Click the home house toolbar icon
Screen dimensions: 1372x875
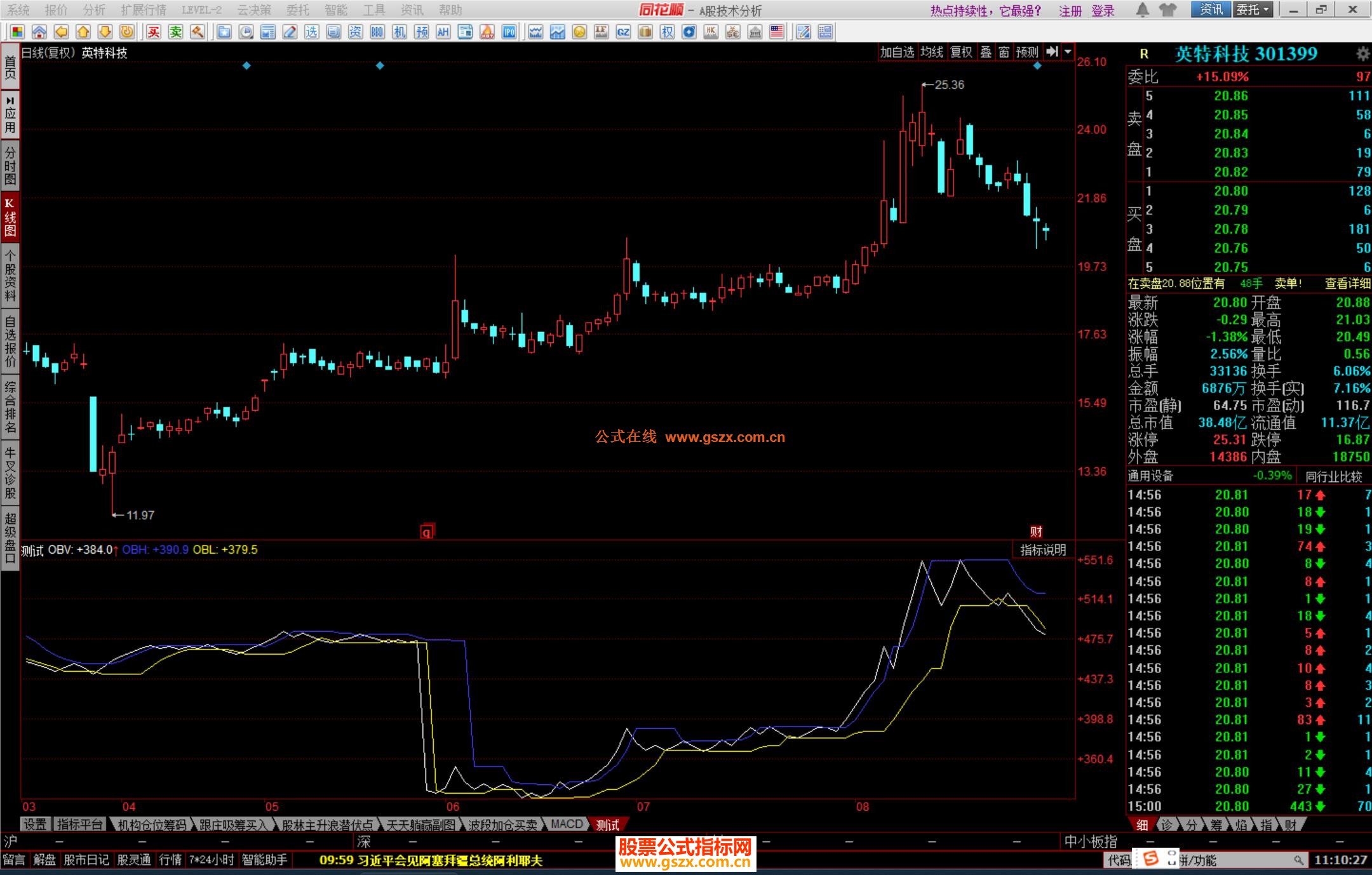[39, 32]
